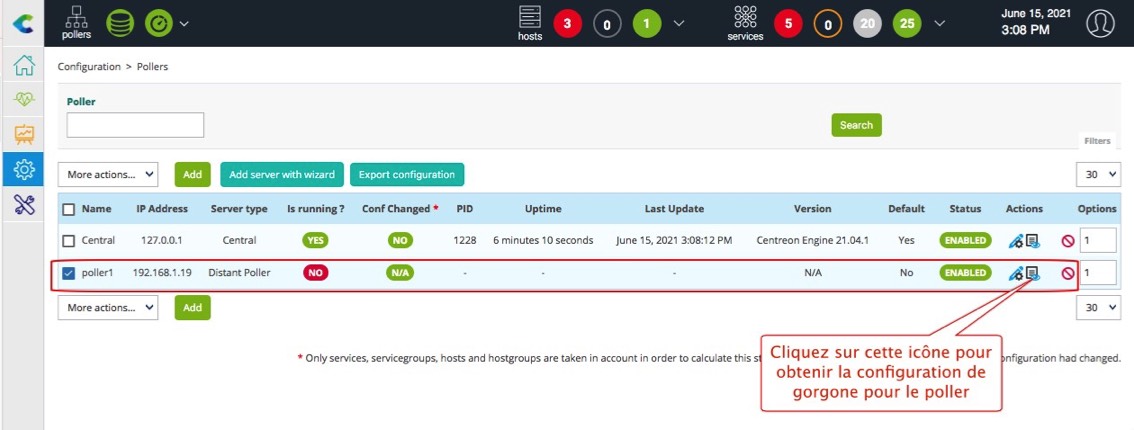Check the Central row checkbox

[x=69, y=241]
